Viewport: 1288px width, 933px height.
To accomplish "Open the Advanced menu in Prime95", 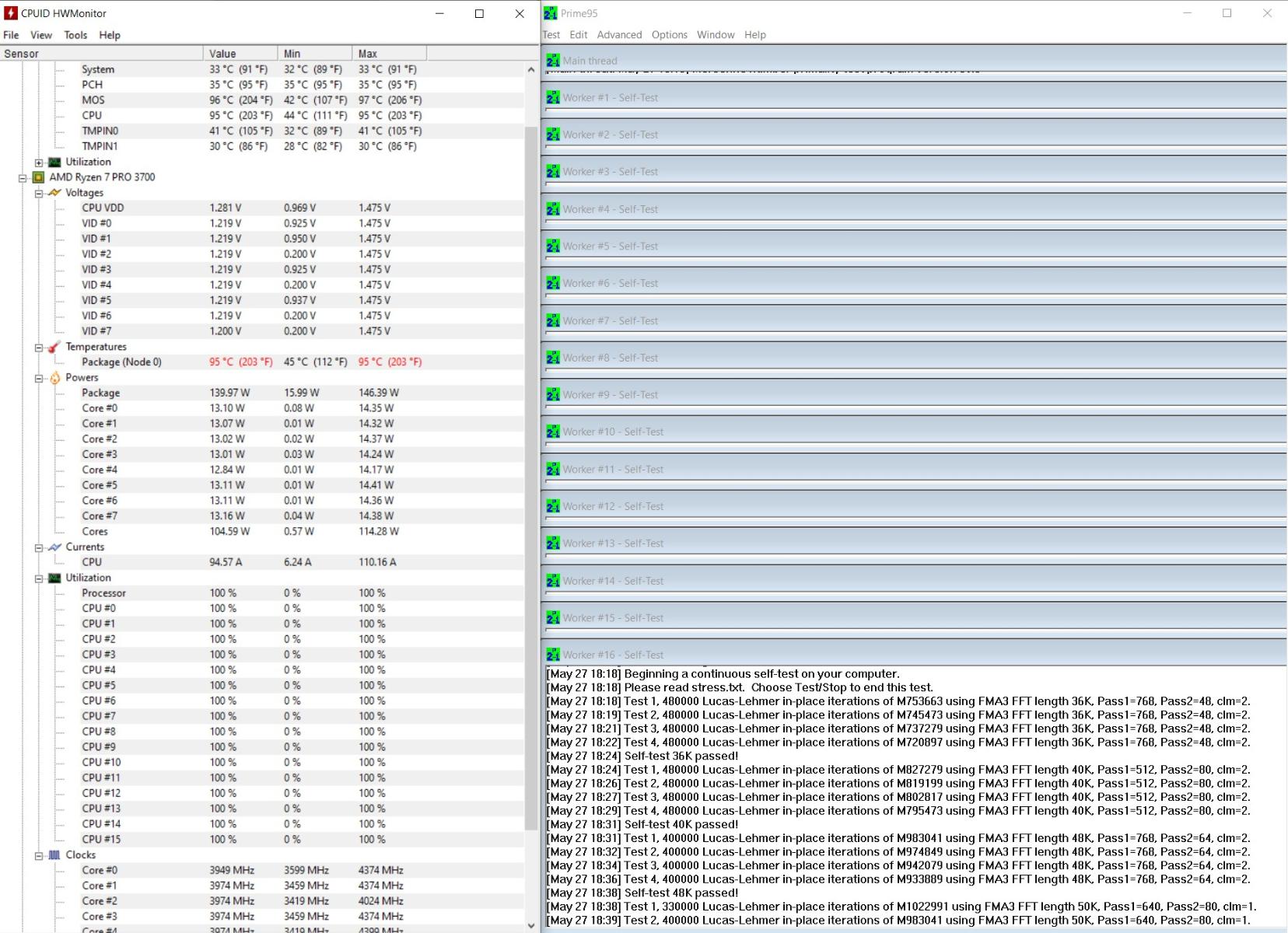I will (x=619, y=35).
